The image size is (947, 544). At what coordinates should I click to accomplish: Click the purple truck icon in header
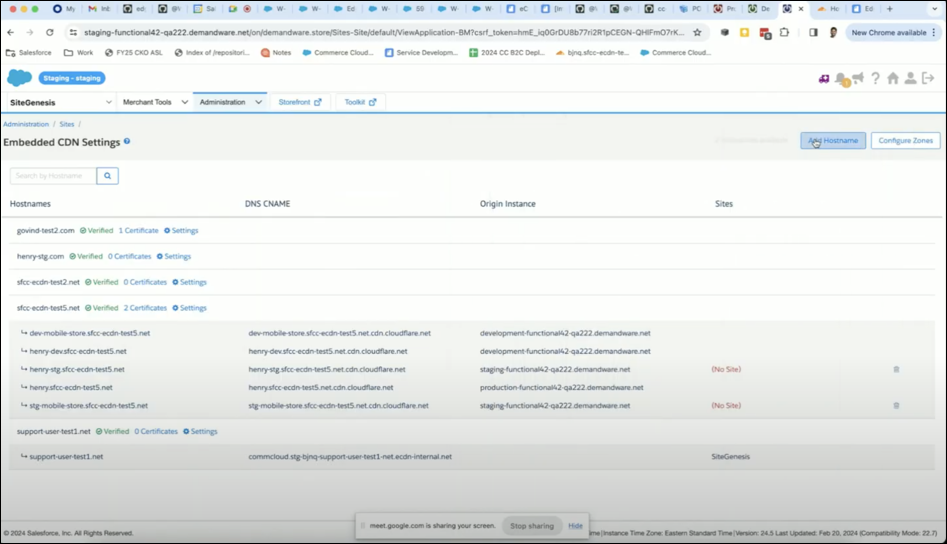coord(824,79)
